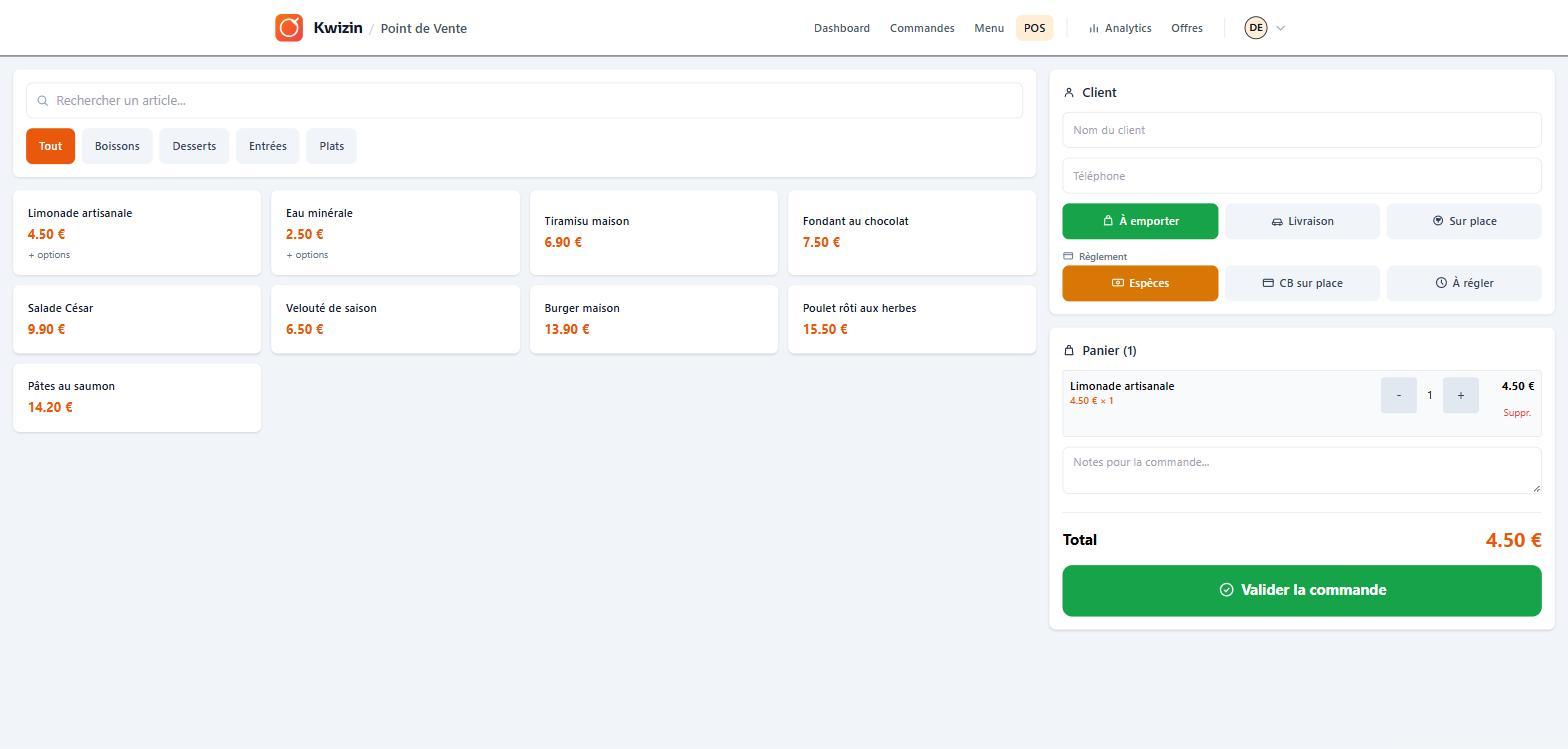Select the POS nav tab
The image size is (1568, 749).
(1035, 28)
